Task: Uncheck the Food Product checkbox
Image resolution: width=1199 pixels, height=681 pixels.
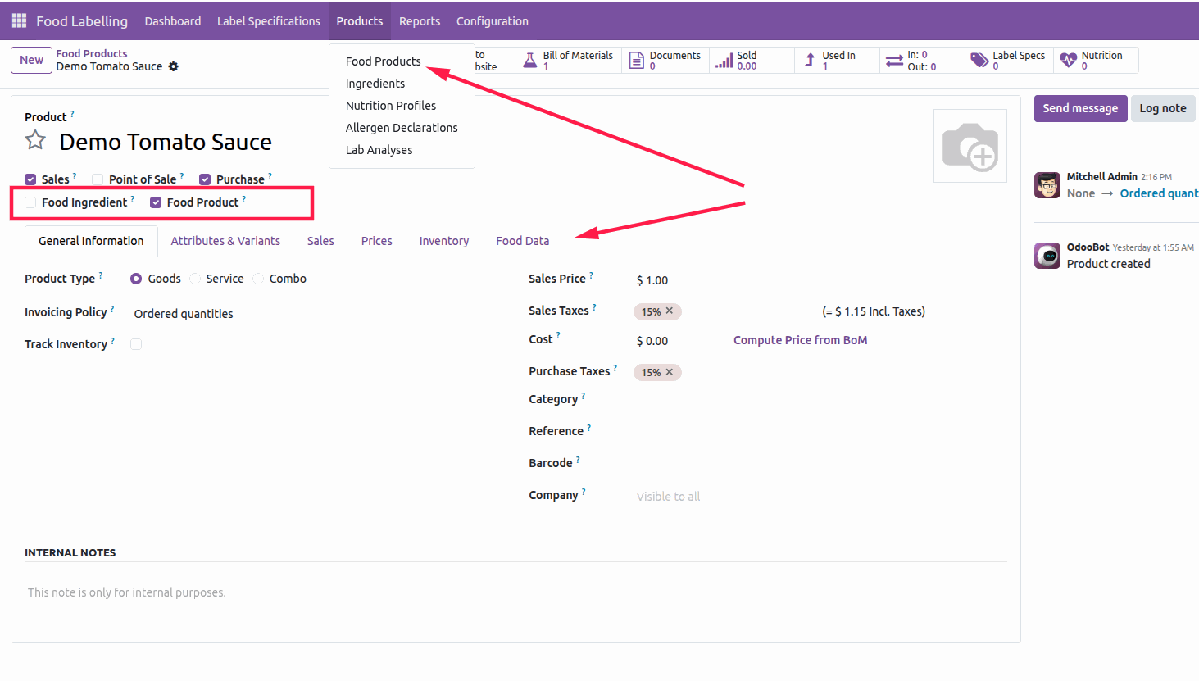Action: click(x=156, y=203)
